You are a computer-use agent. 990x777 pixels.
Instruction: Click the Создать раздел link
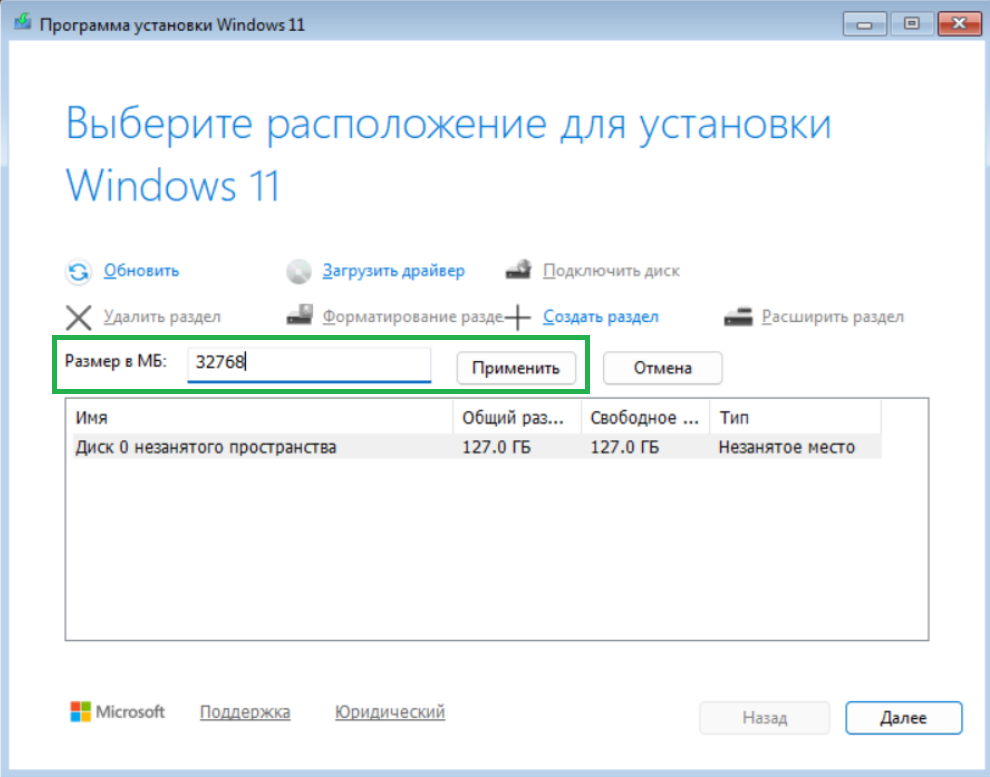[600, 316]
